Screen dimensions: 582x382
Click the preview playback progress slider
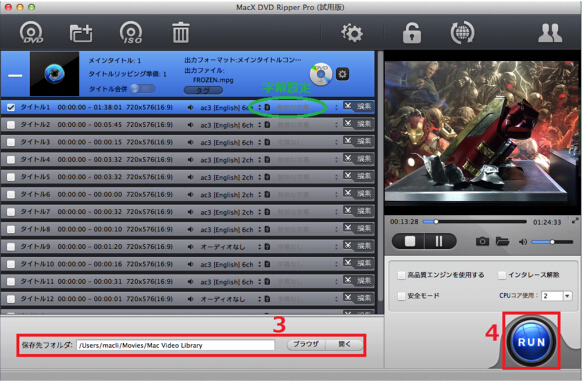click(475, 222)
